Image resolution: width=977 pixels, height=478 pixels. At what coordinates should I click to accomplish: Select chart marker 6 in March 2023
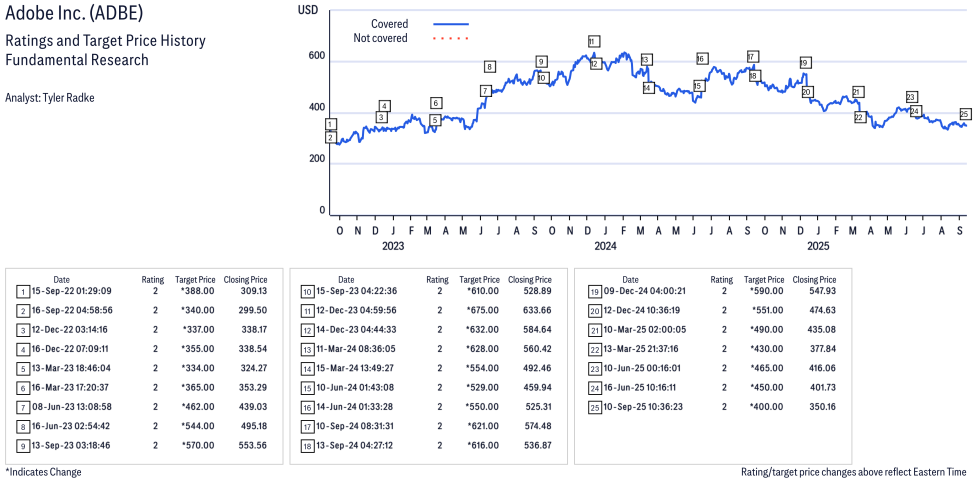click(436, 103)
